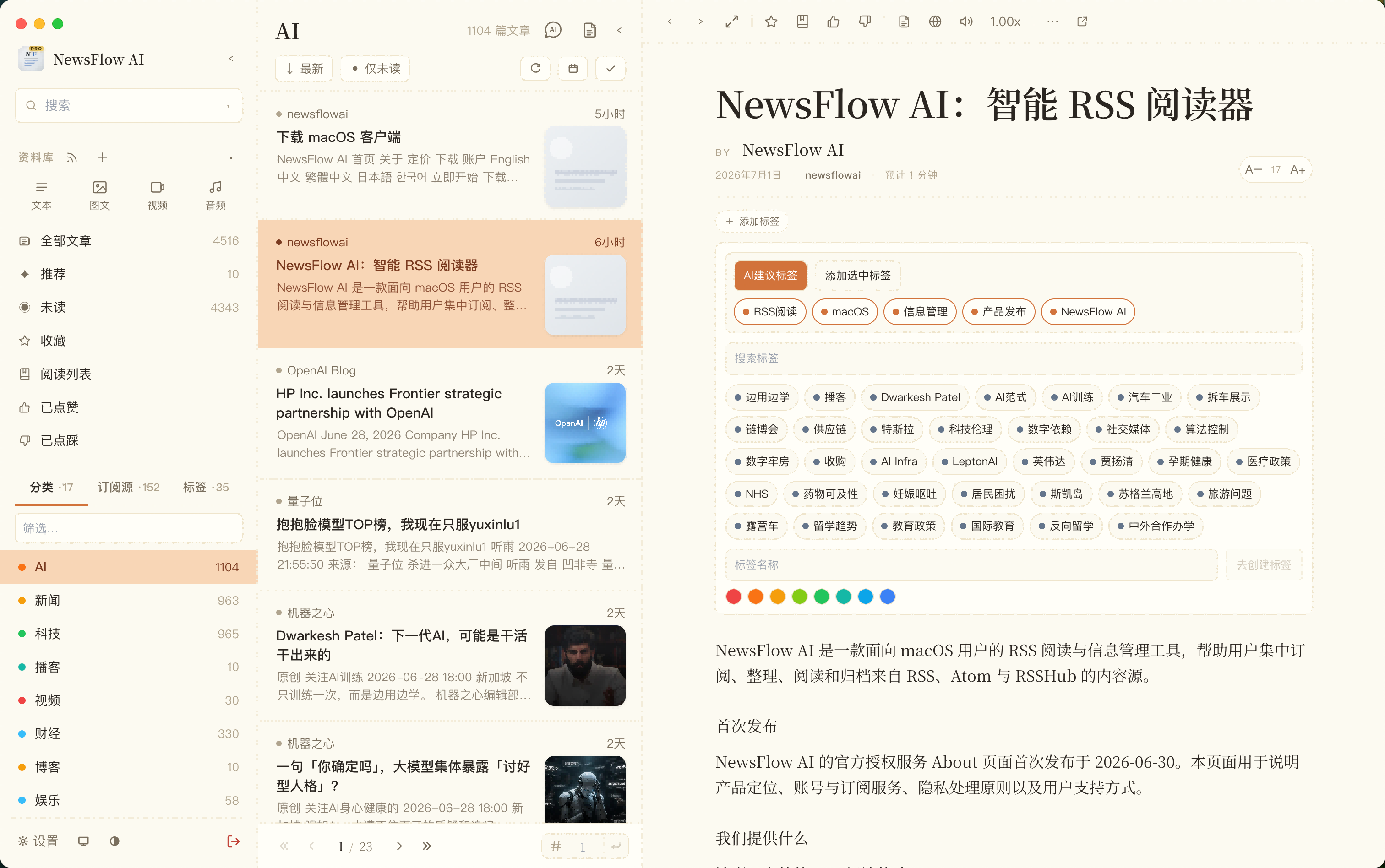Image resolution: width=1385 pixels, height=868 pixels.
Task: Go forward to next article
Action: [701, 22]
